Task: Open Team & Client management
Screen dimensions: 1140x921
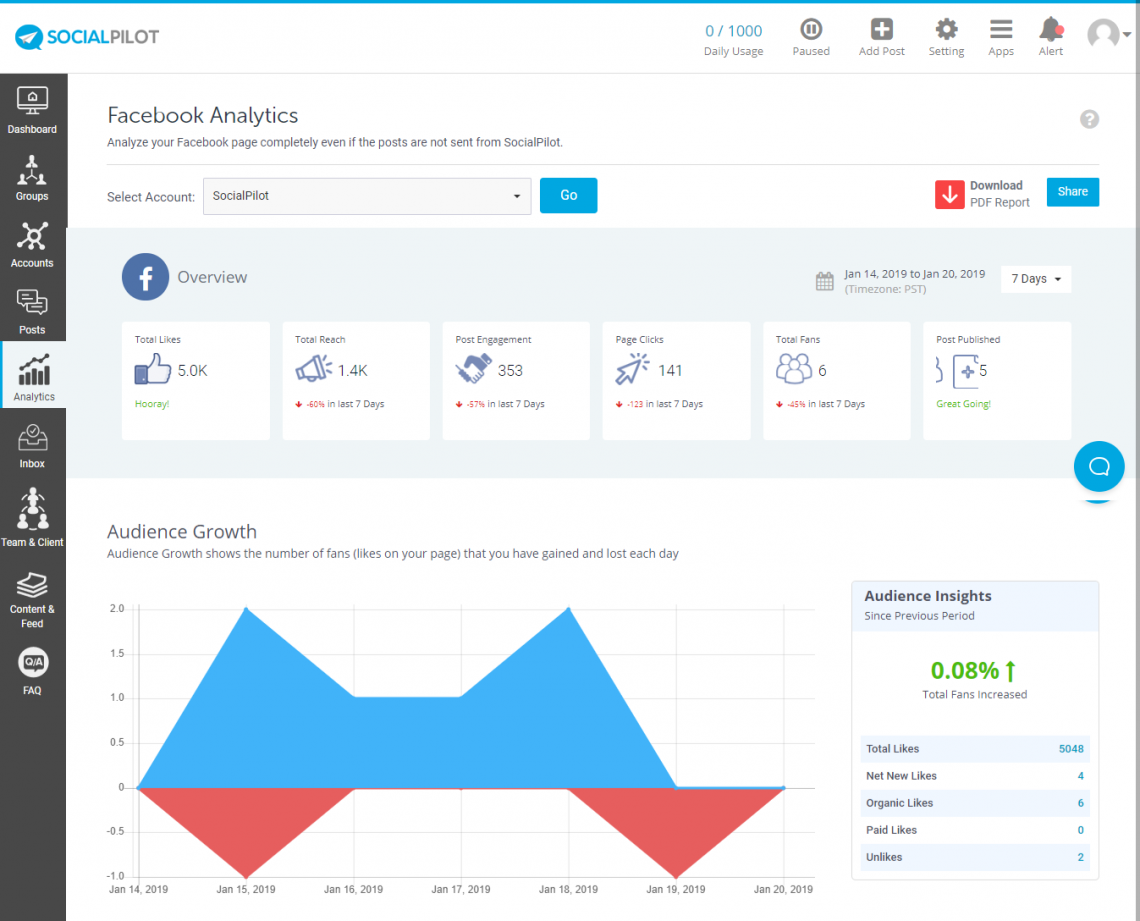Action: (32, 515)
